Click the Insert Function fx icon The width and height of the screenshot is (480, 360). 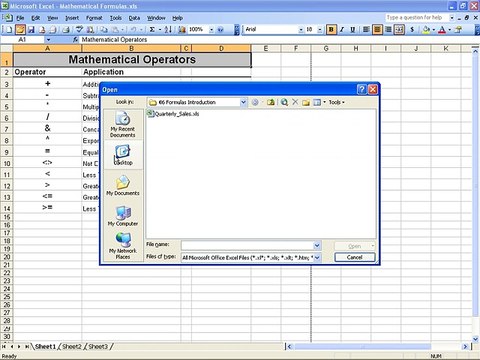tap(76, 40)
